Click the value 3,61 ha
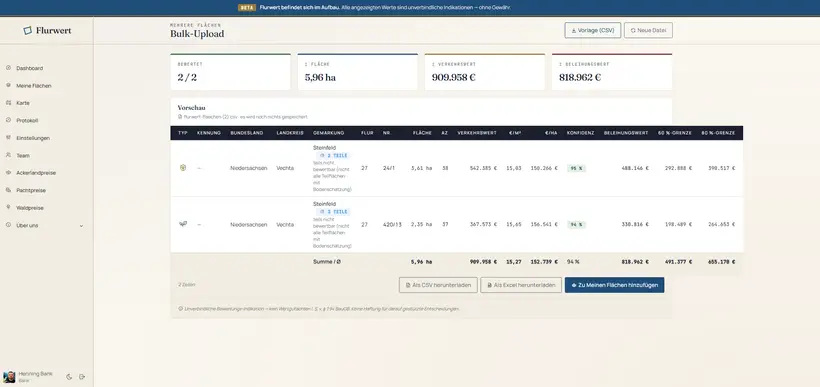 click(x=422, y=168)
